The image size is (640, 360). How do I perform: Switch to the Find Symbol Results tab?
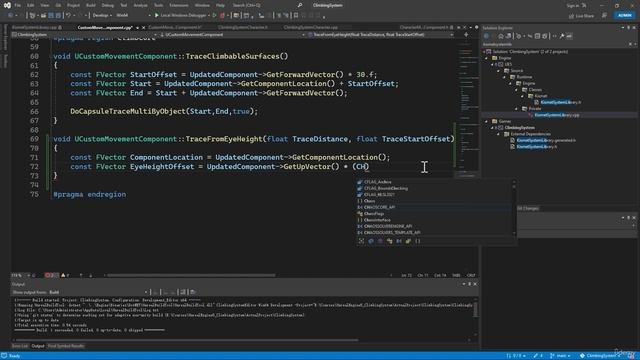(x=66, y=346)
